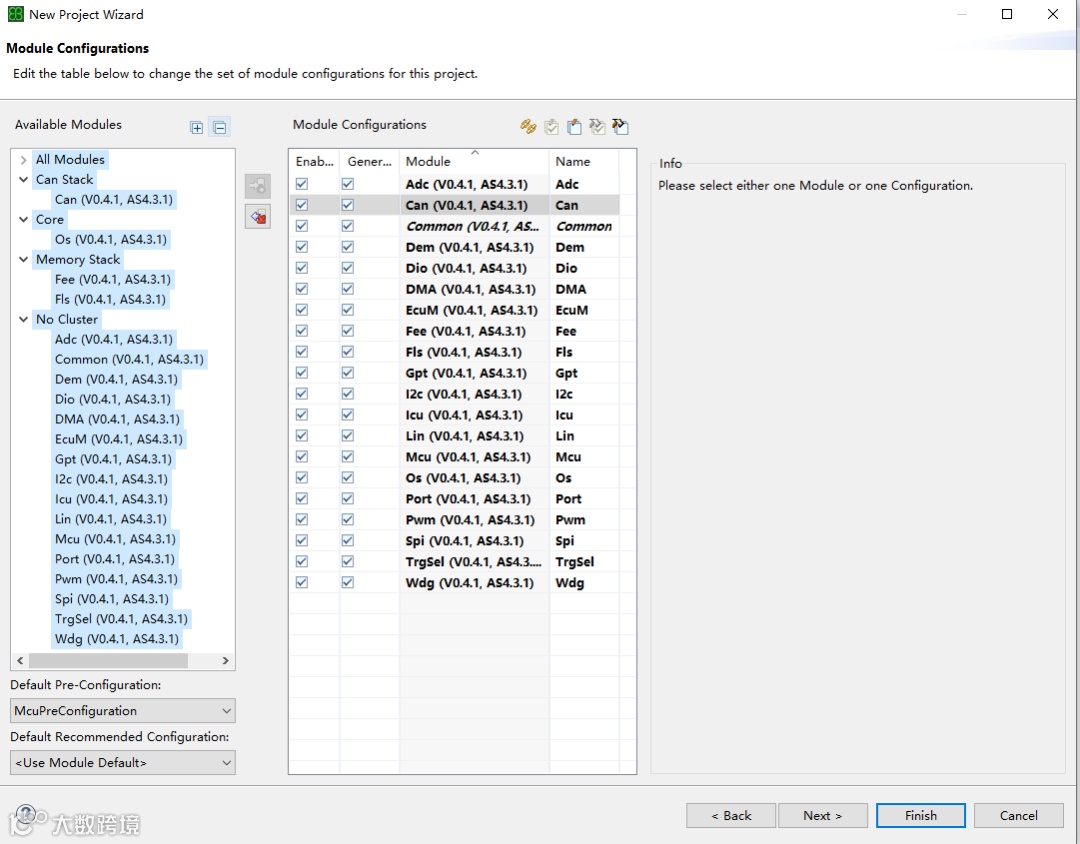Toggle the Enable checkbox for Wdg row
Screen dimensions: 1080x844
coord(302,582)
